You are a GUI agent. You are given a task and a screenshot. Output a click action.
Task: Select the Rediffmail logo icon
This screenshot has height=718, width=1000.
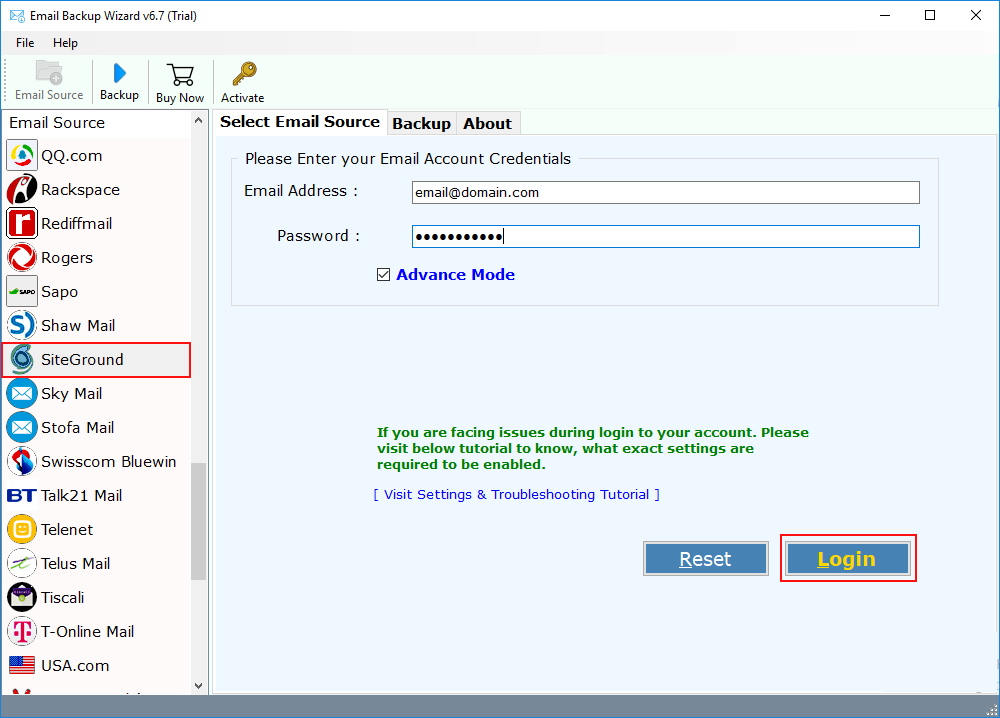[22, 223]
